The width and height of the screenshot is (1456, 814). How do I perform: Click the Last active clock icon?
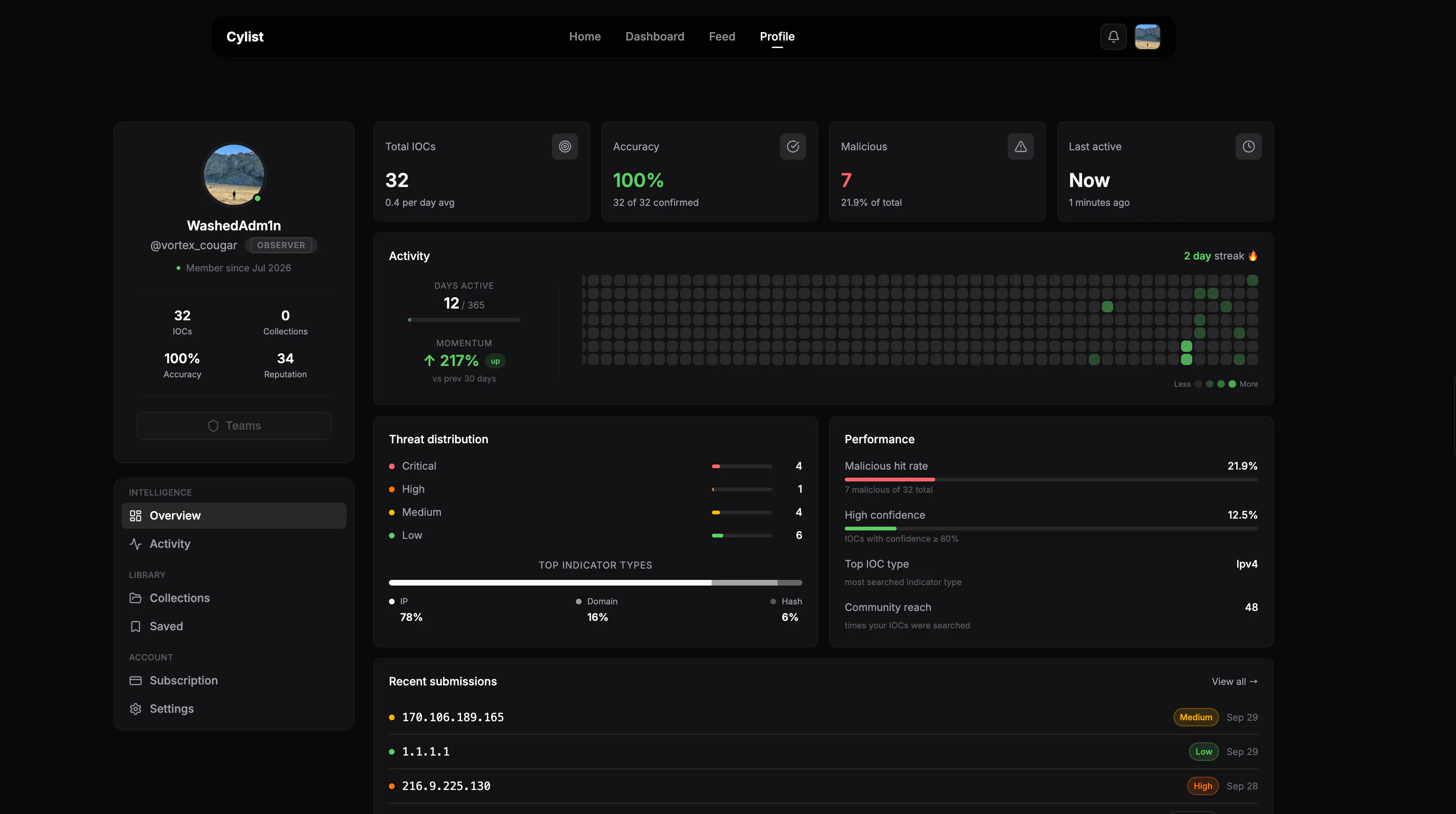pos(1248,147)
